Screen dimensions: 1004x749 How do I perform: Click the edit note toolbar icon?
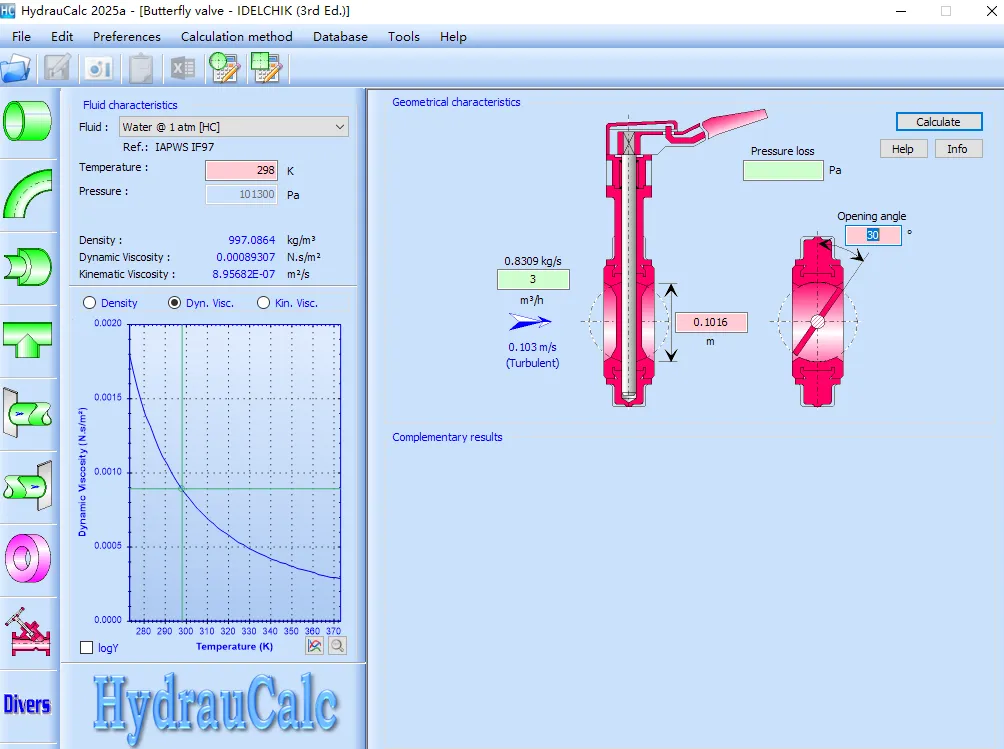(x=56, y=68)
